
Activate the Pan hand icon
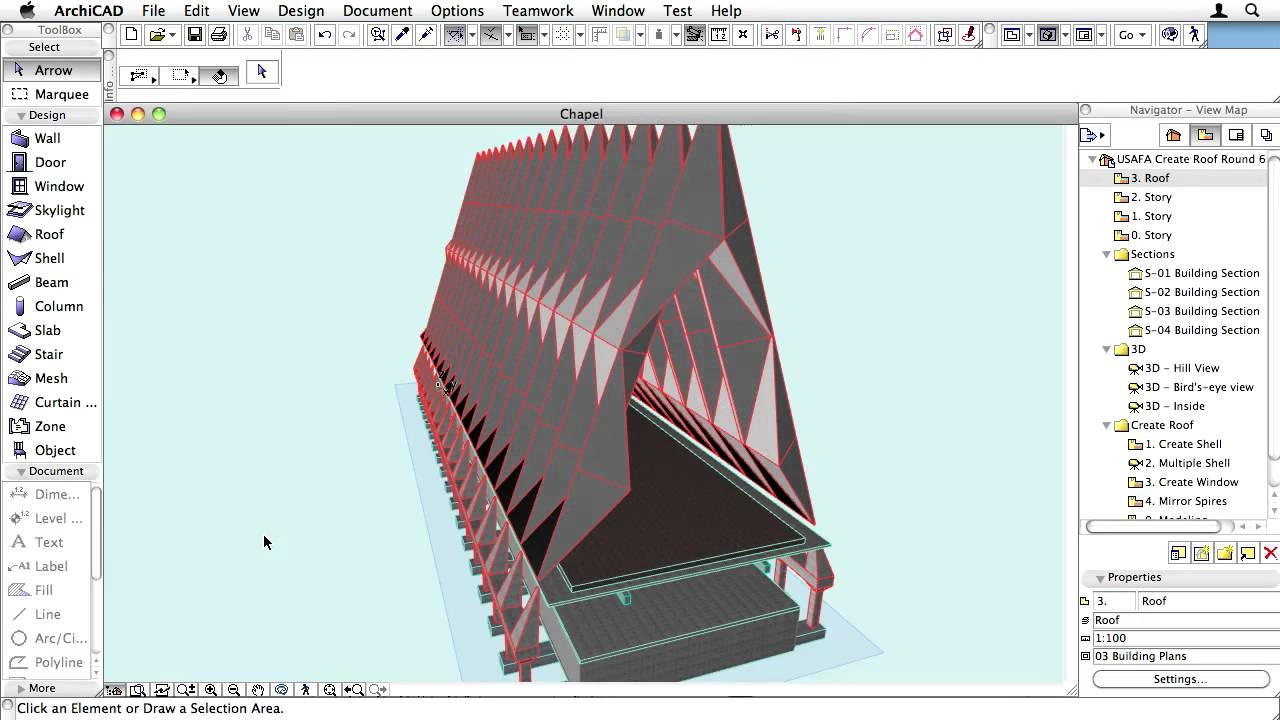pos(258,690)
